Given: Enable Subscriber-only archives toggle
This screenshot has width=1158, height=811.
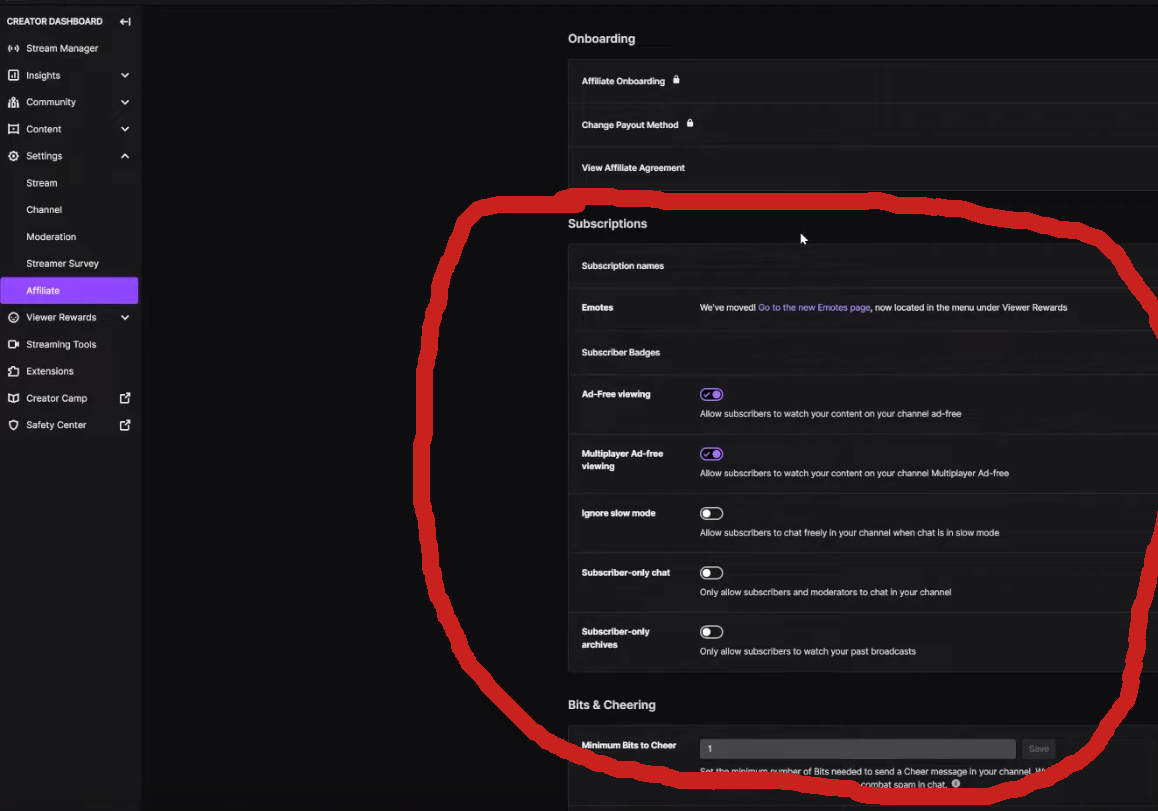Looking at the screenshot, I should pos(711,632).
